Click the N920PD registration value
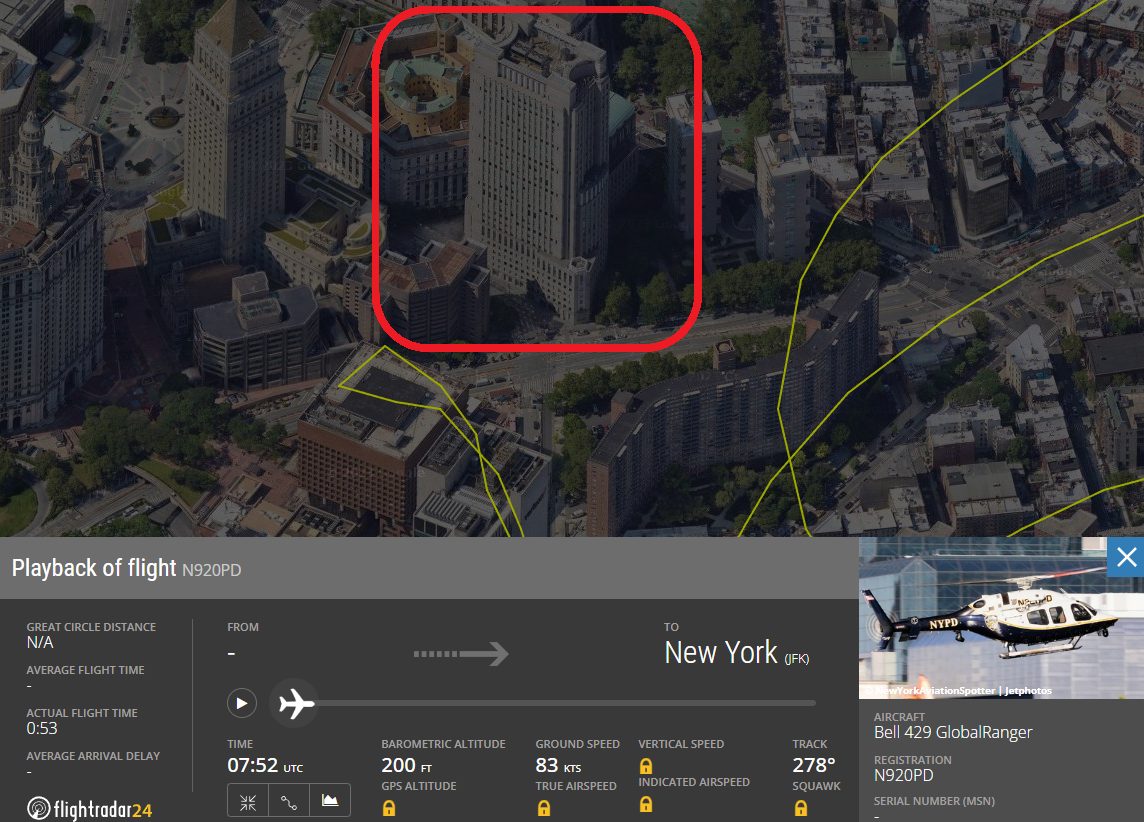Viewport: 1144px width, 822px height. point(904,775)
